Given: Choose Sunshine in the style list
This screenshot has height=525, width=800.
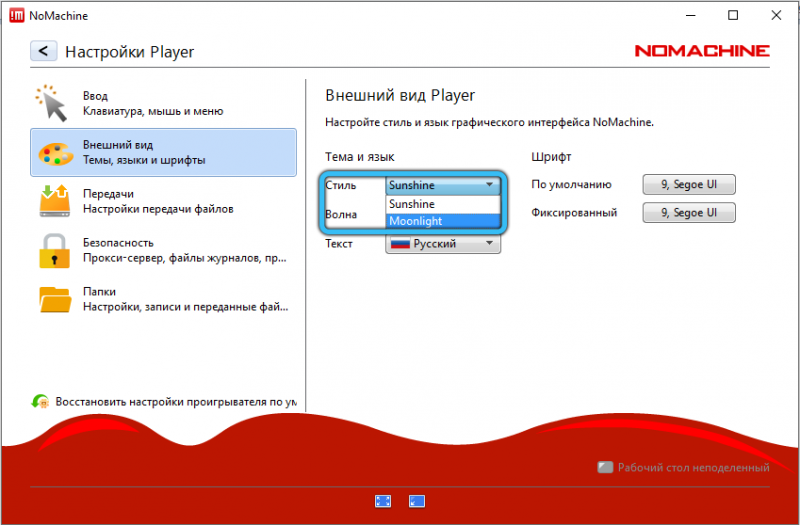Looking at the screenshot, I should 443,204.
